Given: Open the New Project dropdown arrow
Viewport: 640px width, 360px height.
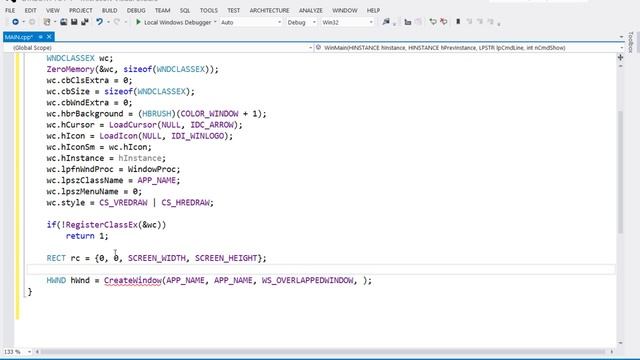Looking at the screenshot, I should (55, 22).
